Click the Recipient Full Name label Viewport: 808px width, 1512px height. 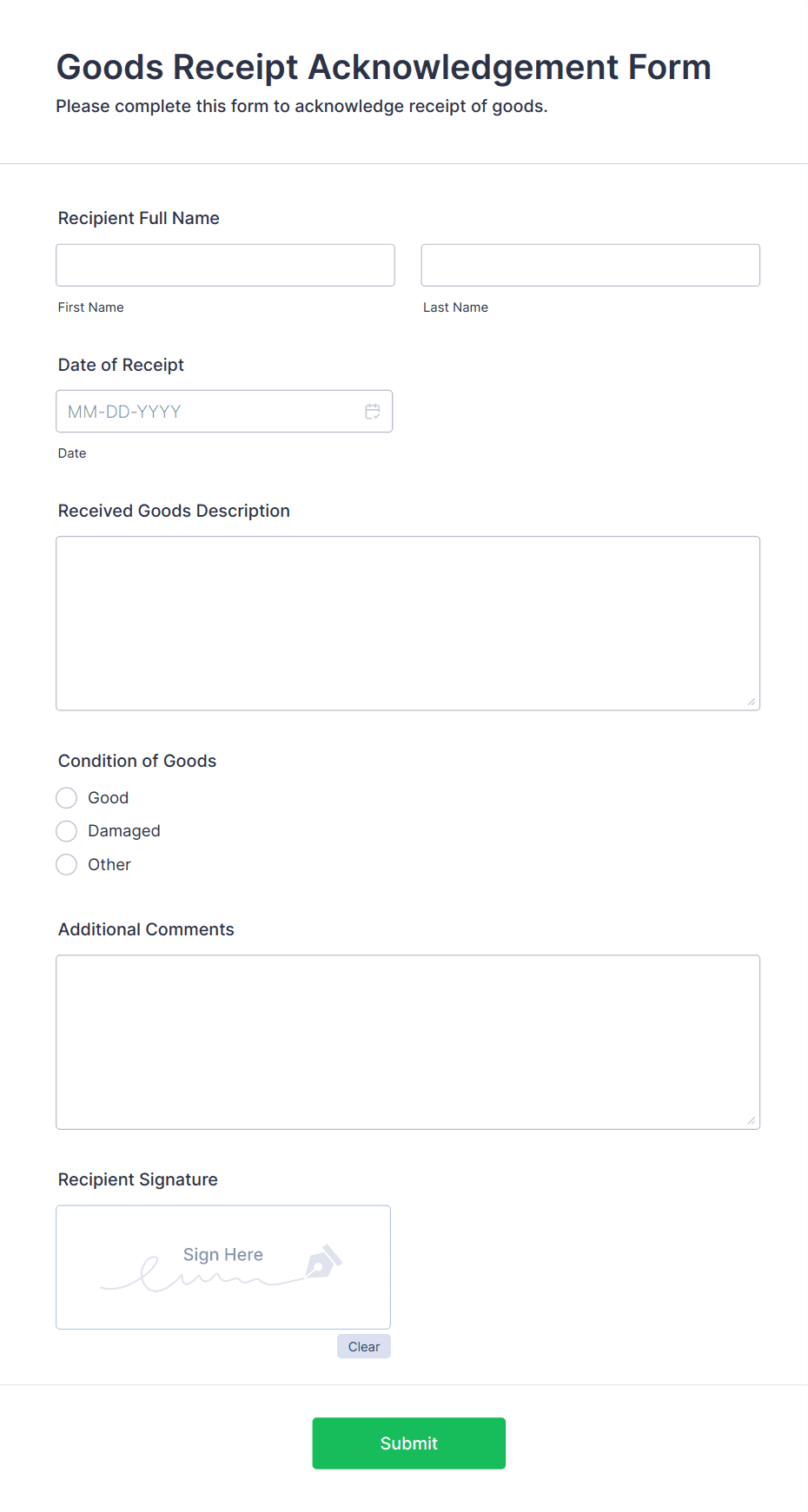139,218
